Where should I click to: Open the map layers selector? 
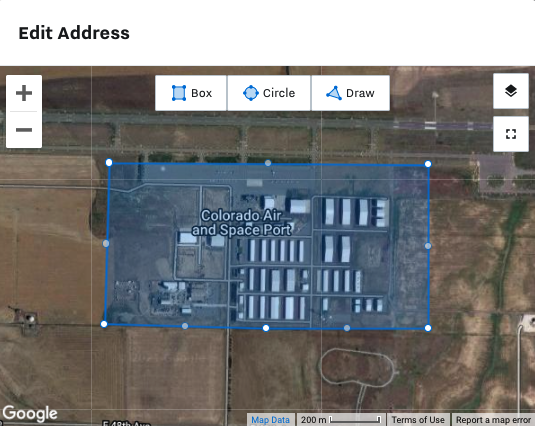coord(511,91)
